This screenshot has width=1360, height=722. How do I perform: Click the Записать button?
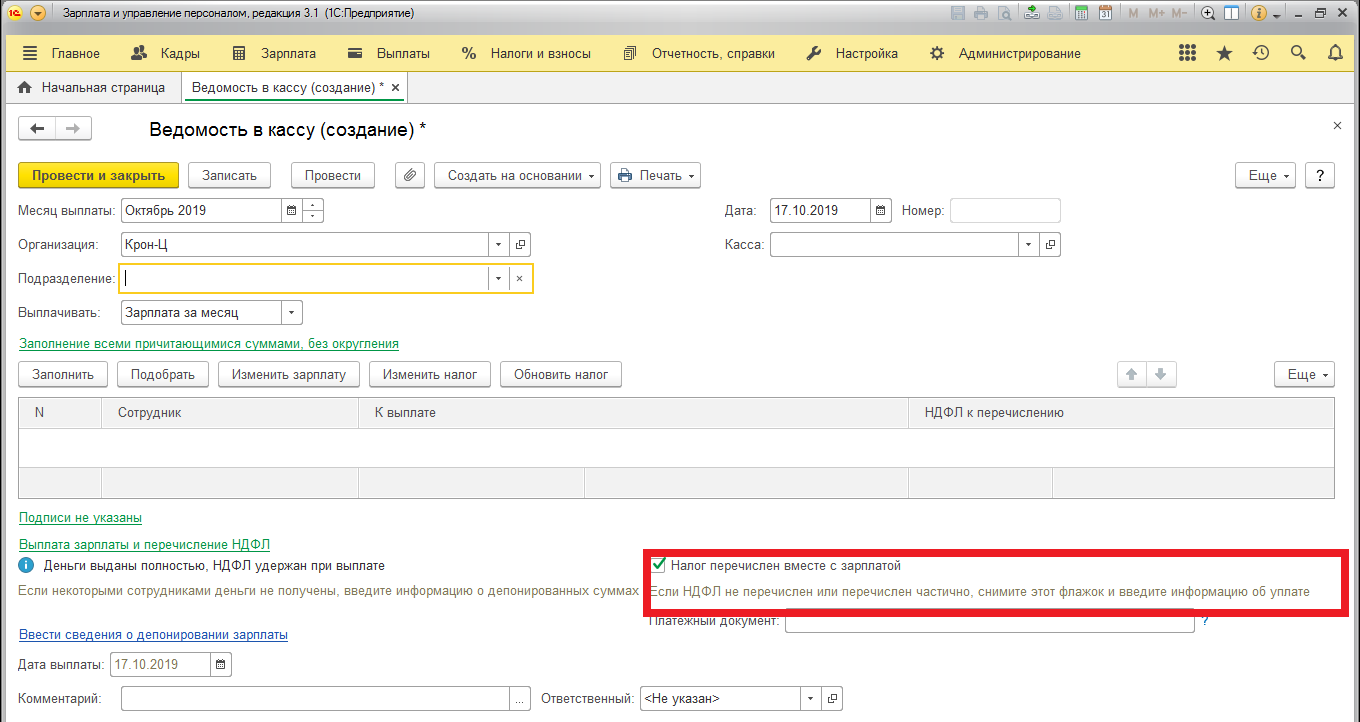229,175
